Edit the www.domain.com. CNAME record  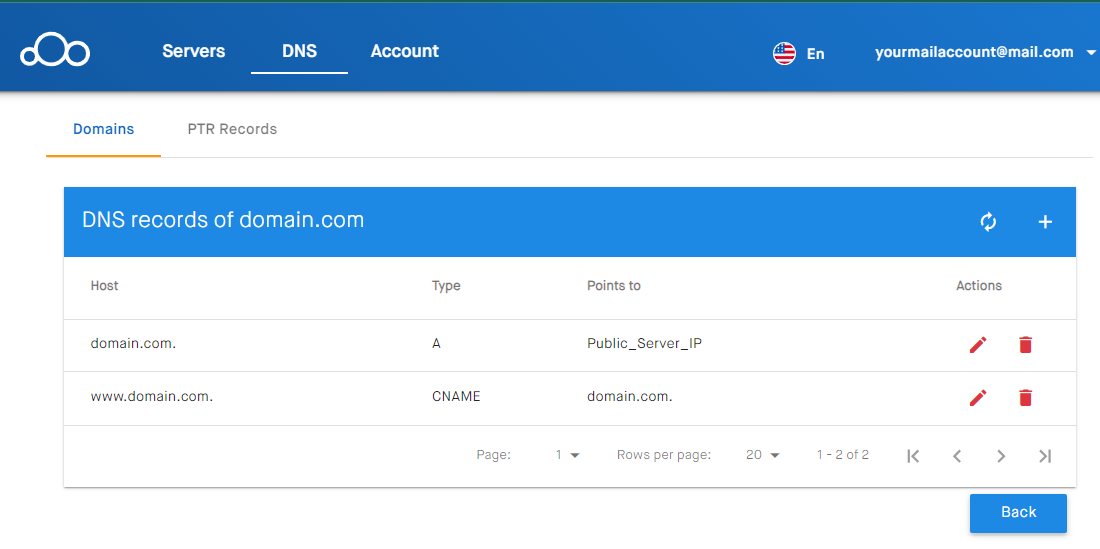978,398
